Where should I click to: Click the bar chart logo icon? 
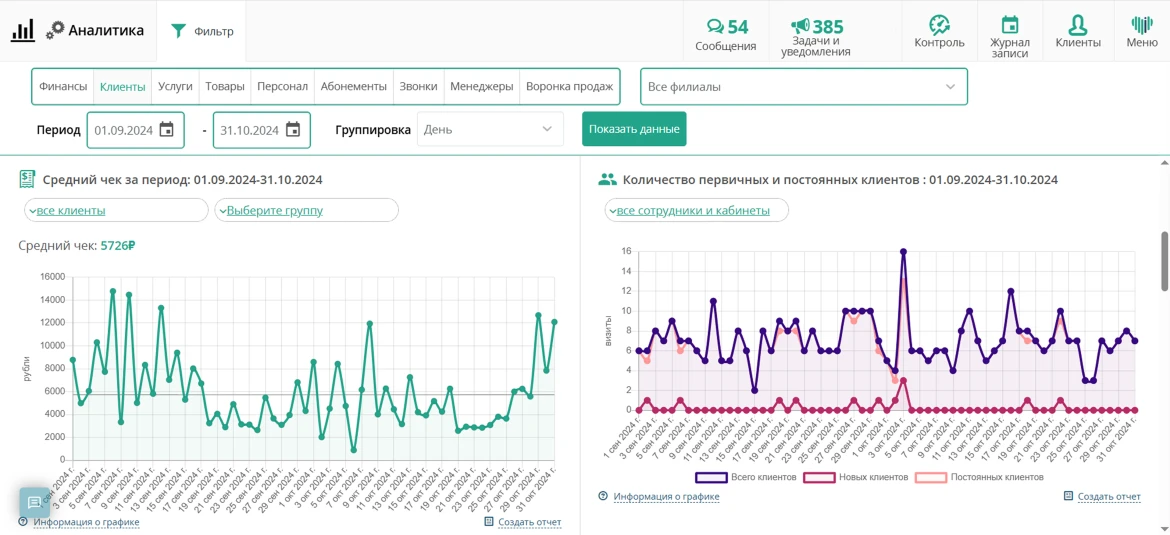pyautogui.click(x=23, y=31)
